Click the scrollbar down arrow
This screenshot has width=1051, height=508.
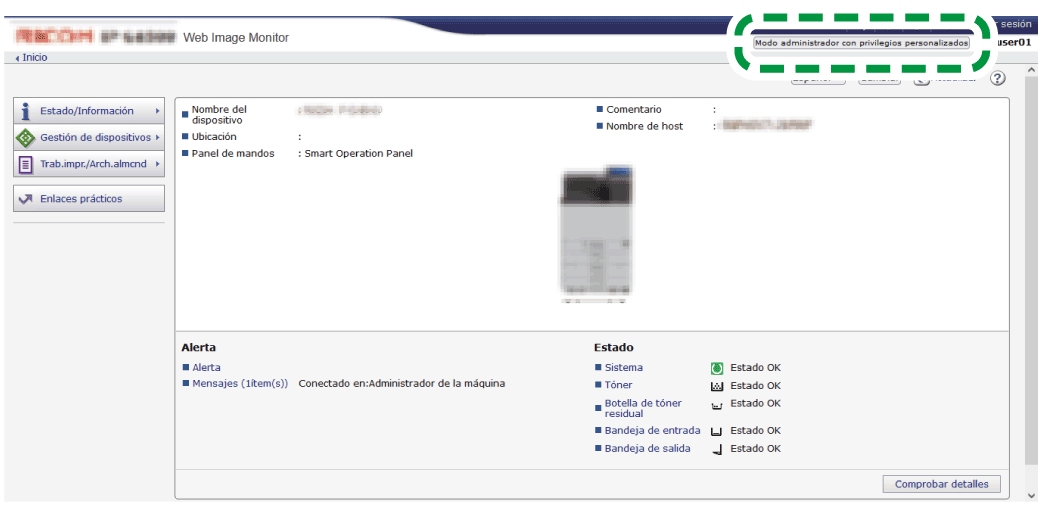(1031, 494)
